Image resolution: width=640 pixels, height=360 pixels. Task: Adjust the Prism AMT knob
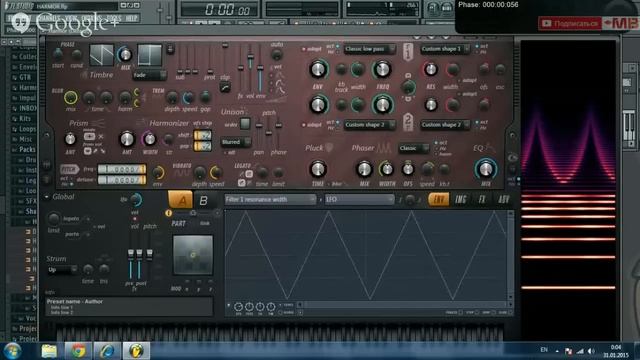70,139
